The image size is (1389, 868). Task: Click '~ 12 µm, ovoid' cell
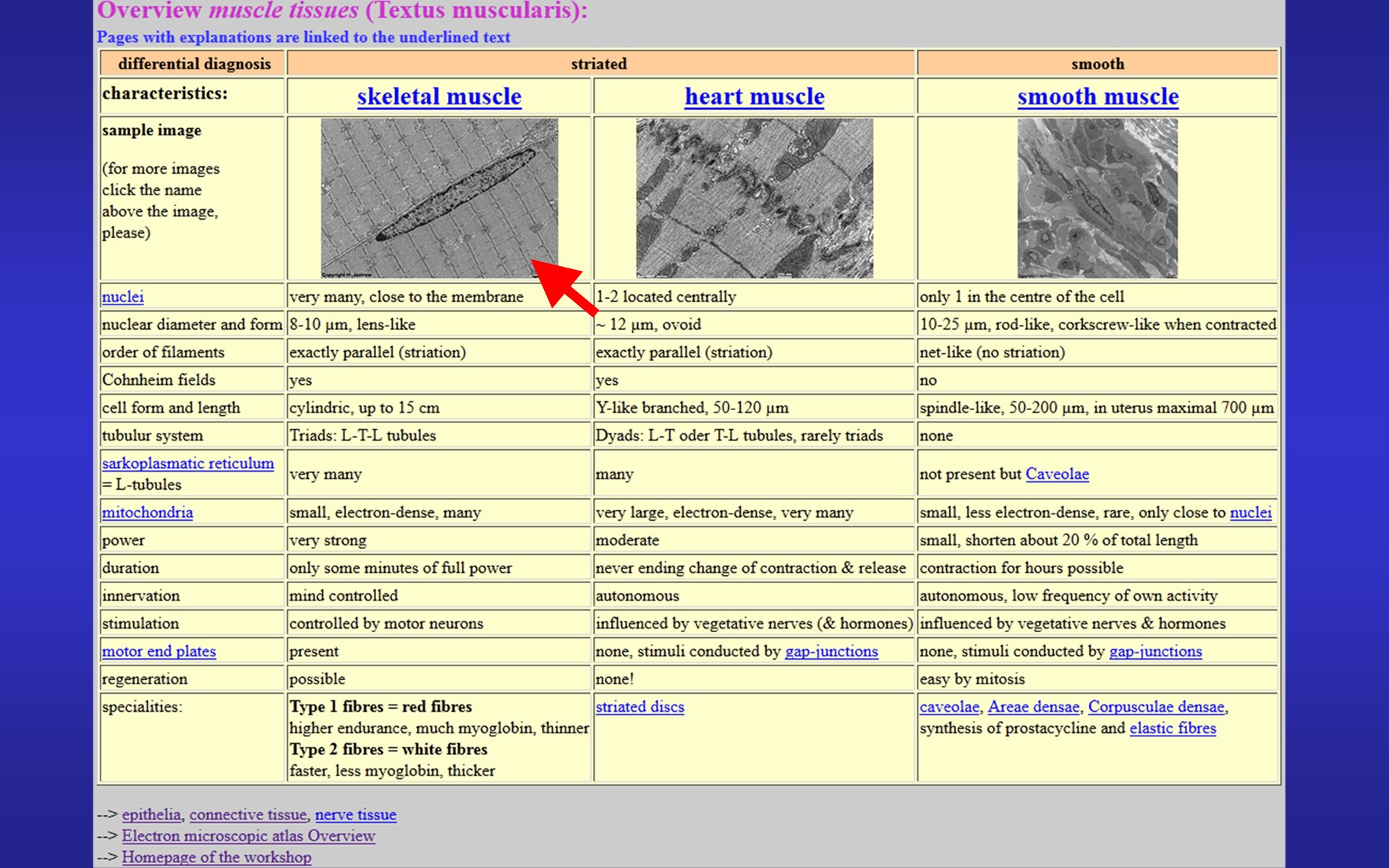755,325
